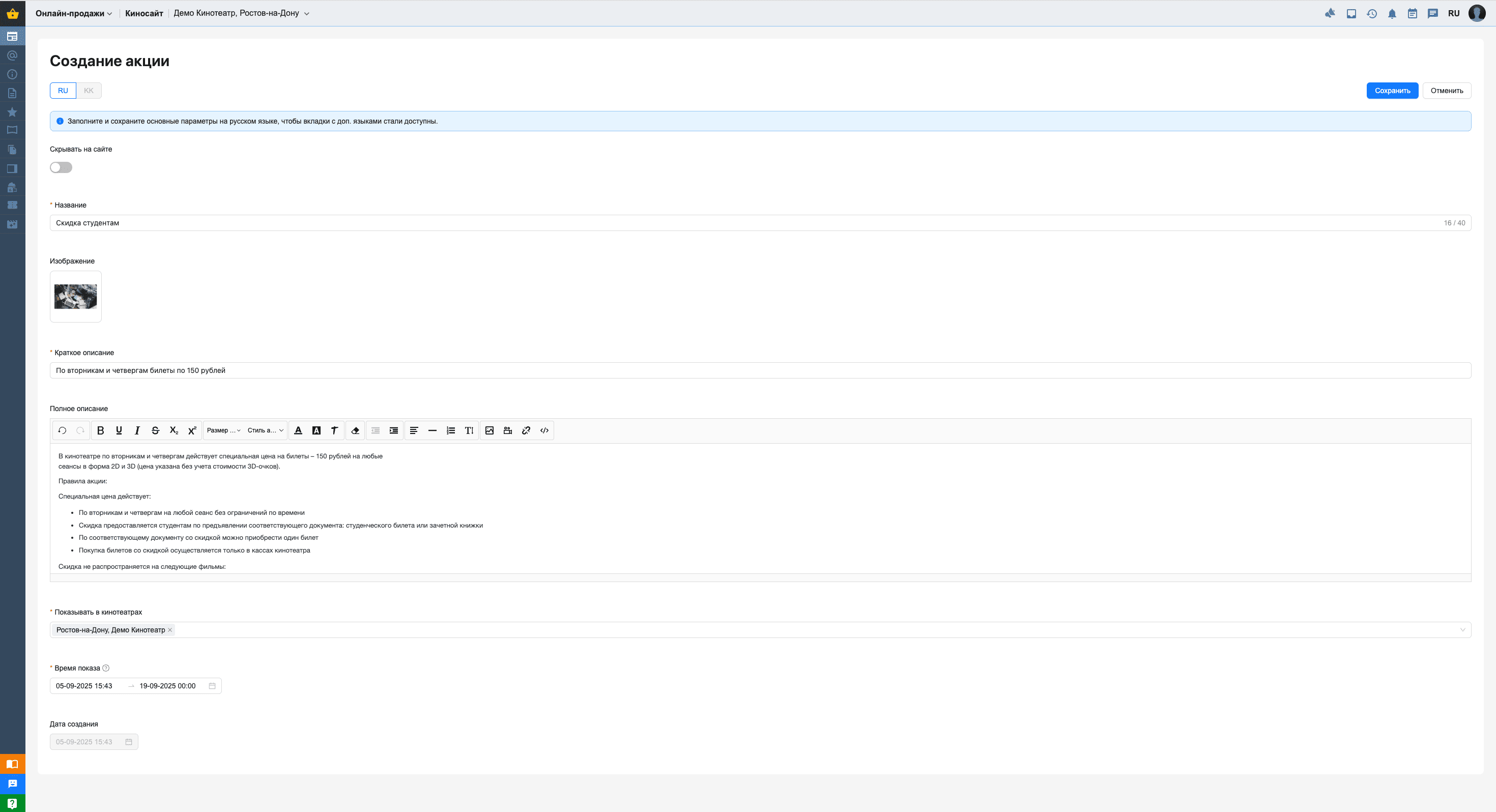The width and height of the screenshot is (1496, 812).
Task: Expand the Показывать в кинотеатрах selector
Action: point(1462,630)
